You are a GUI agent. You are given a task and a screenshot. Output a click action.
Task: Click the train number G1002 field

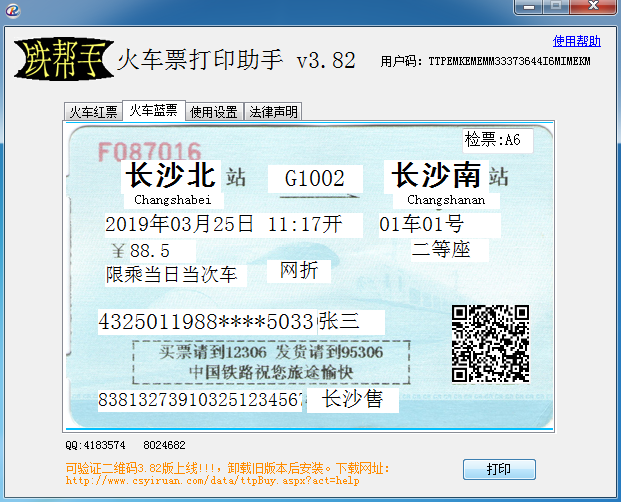(x=315, y=179)
